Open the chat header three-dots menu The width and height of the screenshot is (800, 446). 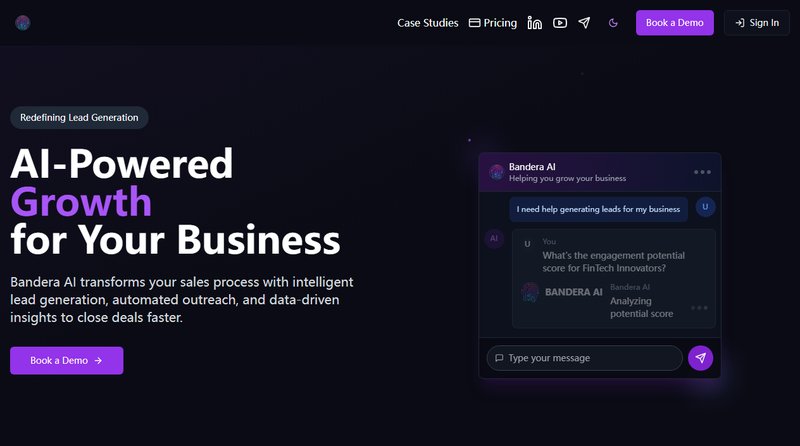(702, 172)
